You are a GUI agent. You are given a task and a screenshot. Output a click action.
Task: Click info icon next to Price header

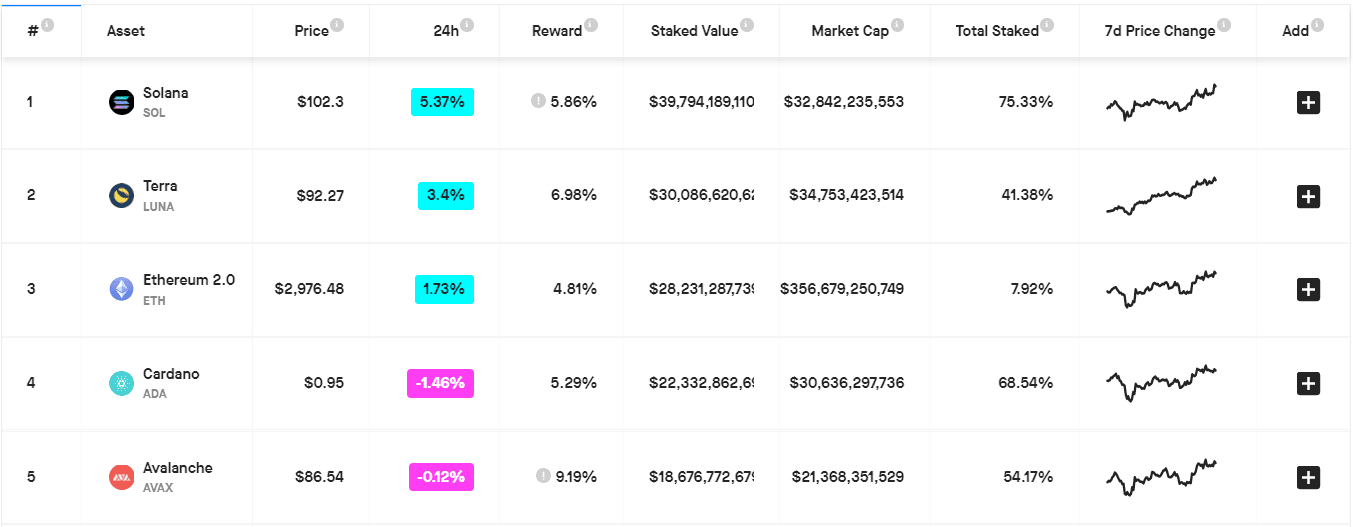coord(337,26)
